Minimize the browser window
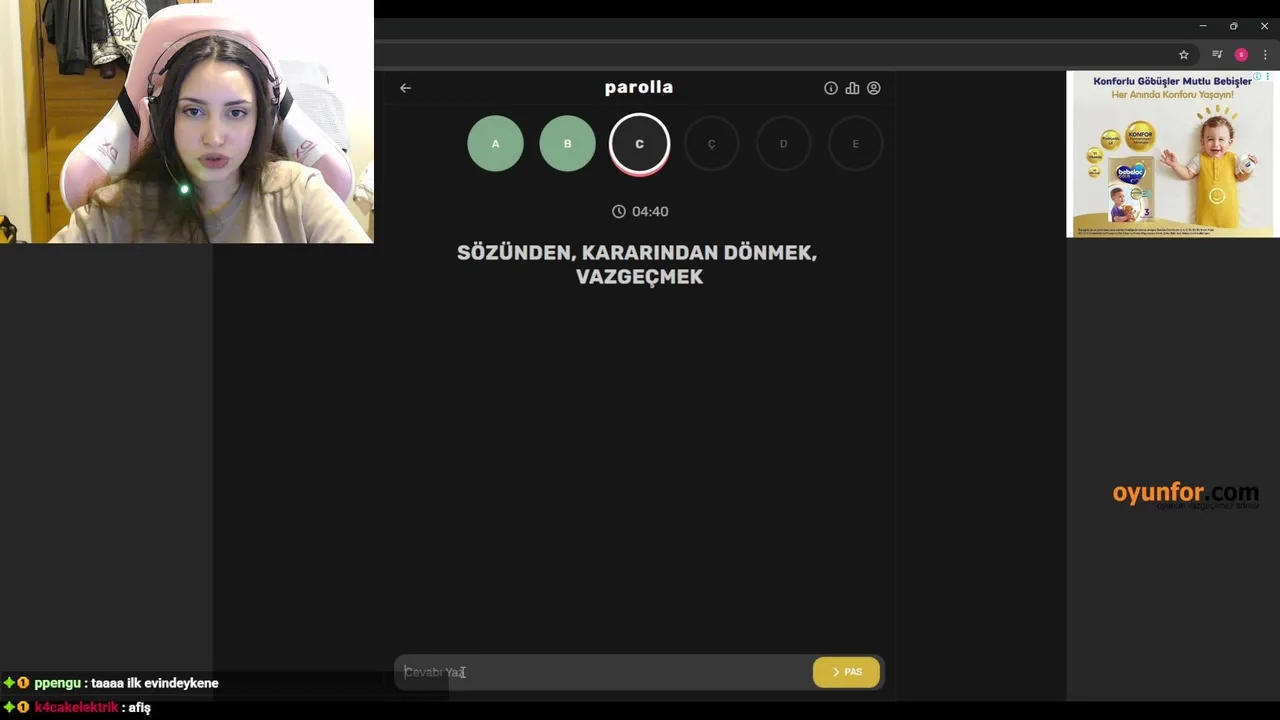 click(x=1203, y=26)
